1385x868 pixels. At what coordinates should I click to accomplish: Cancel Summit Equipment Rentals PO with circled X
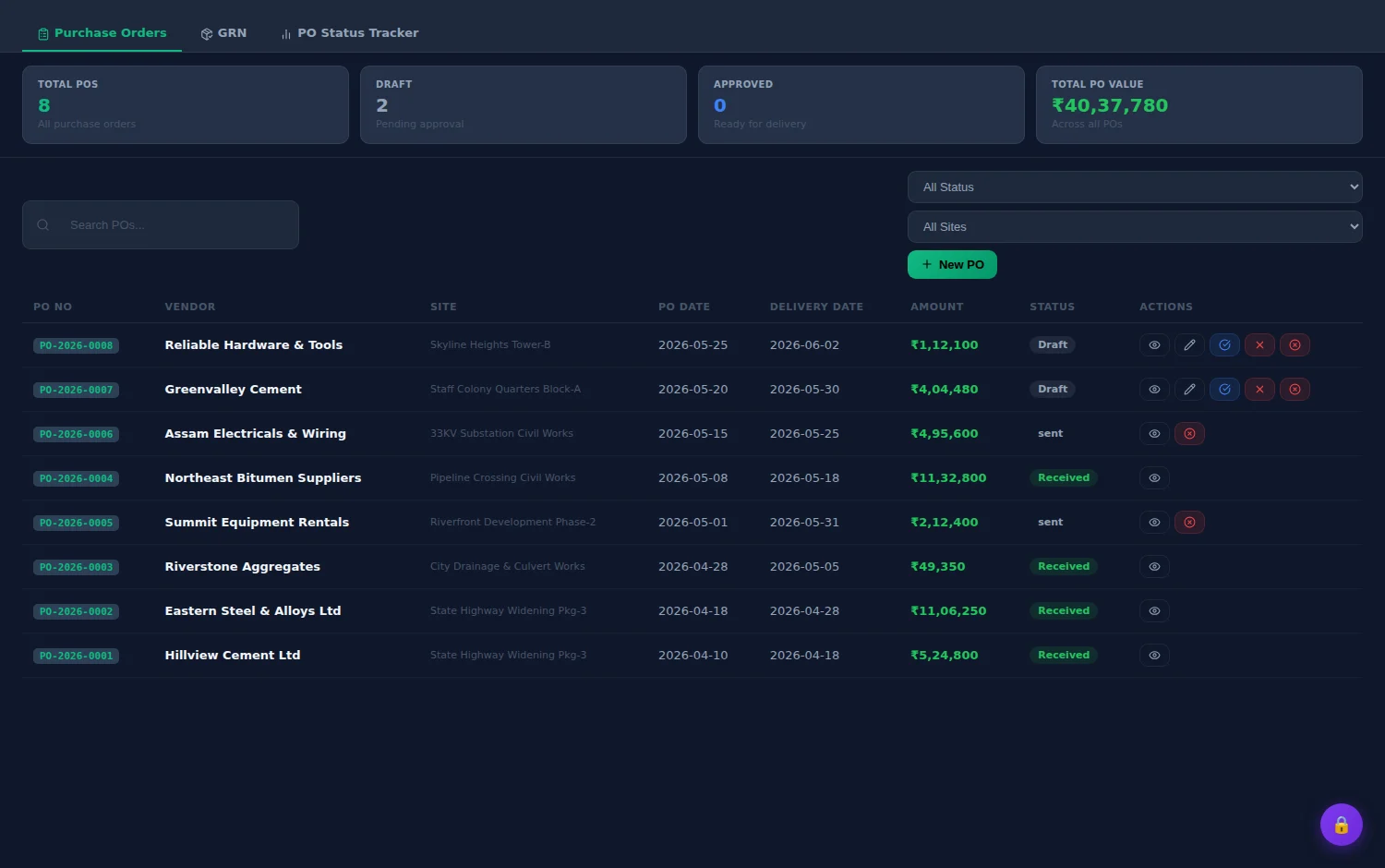tap(1189, 522)
